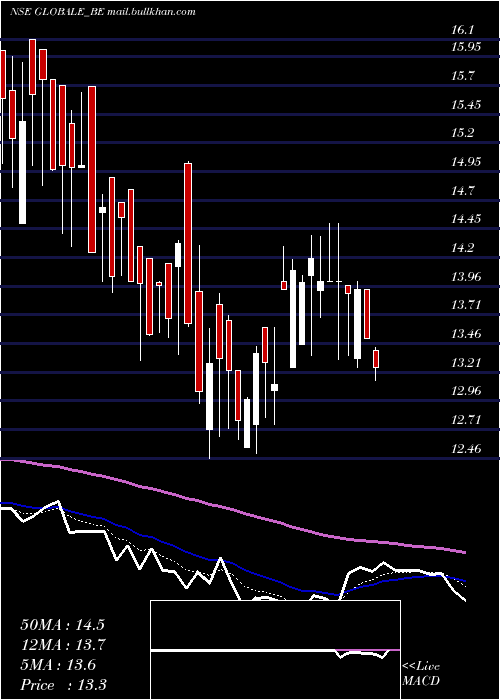Select the 13.71 price axis label
Viewport: 500px width, 700px height.
pos(466,305)
